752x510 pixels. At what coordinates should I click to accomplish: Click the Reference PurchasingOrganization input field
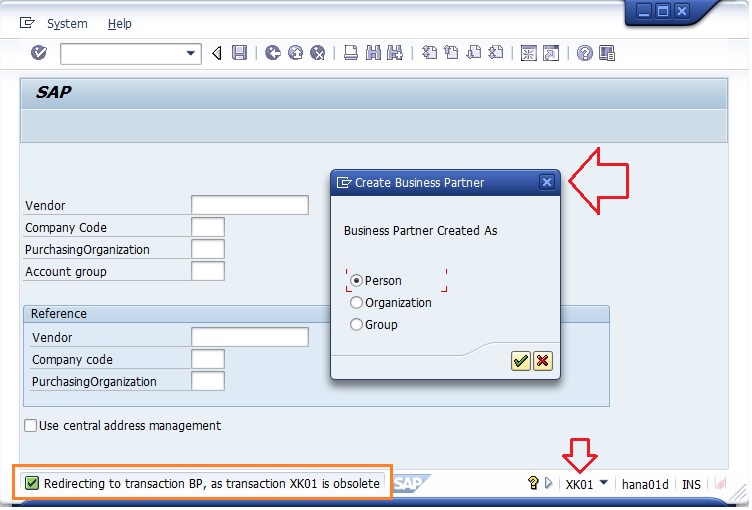[208, 381]
